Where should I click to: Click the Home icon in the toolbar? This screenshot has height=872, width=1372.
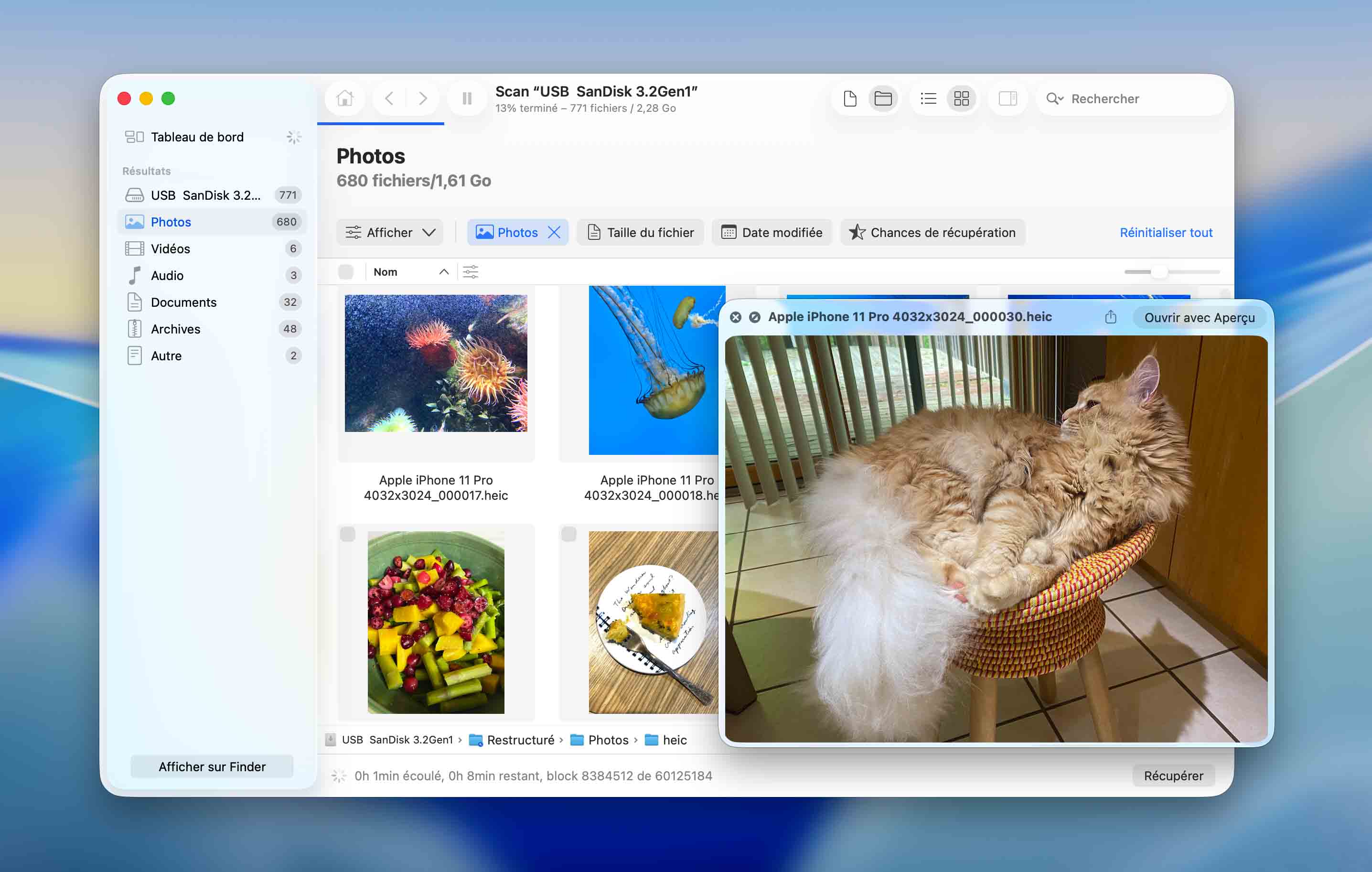point(345,98)
